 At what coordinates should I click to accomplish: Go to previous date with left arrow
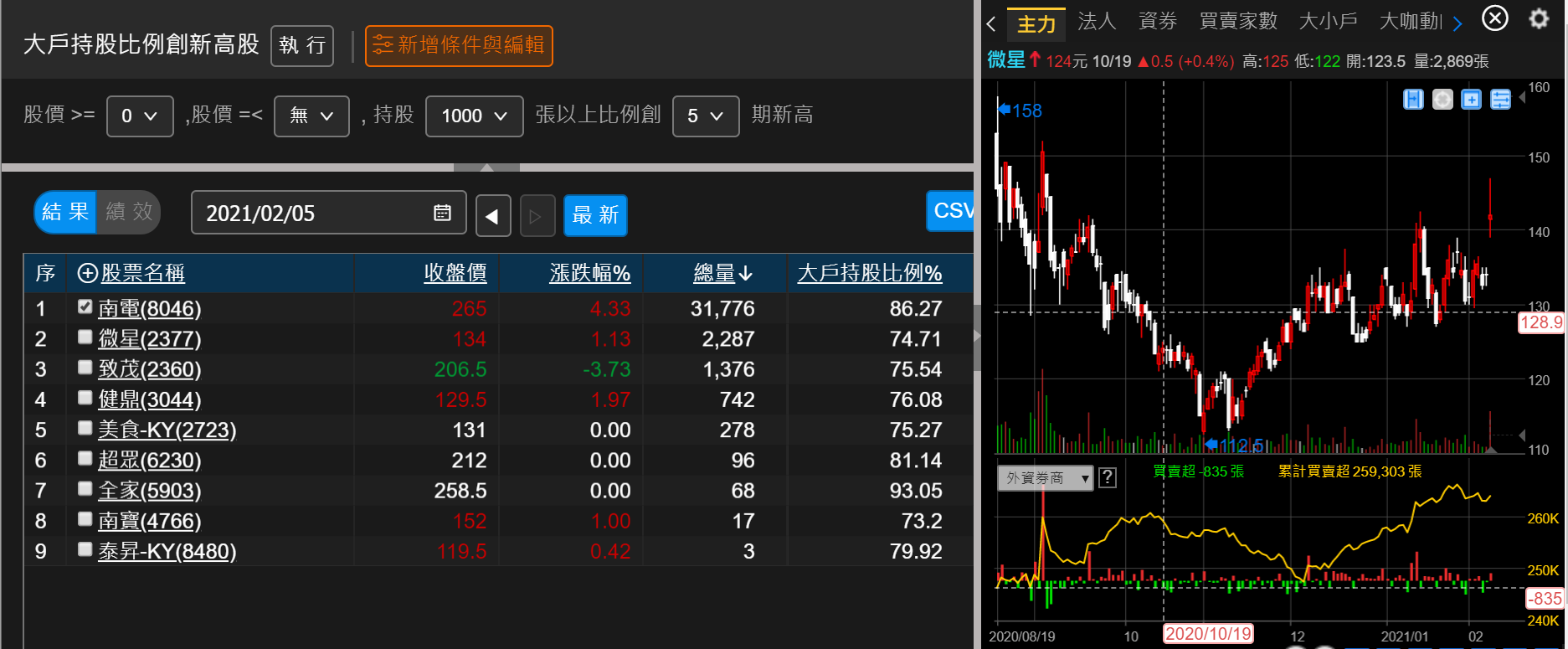point(493,216)
